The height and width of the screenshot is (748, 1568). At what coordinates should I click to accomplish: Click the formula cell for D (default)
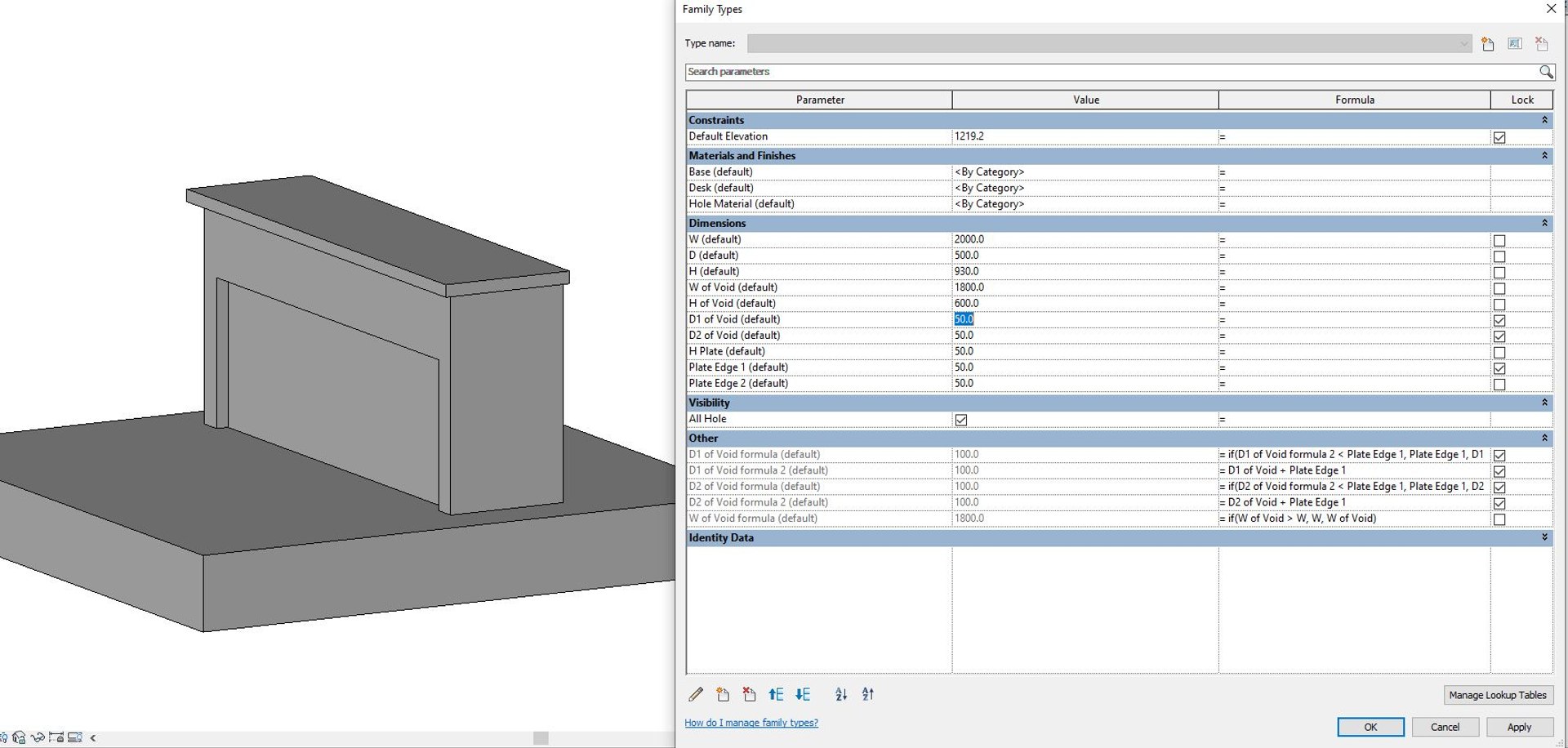click(x=1355, y=256)
